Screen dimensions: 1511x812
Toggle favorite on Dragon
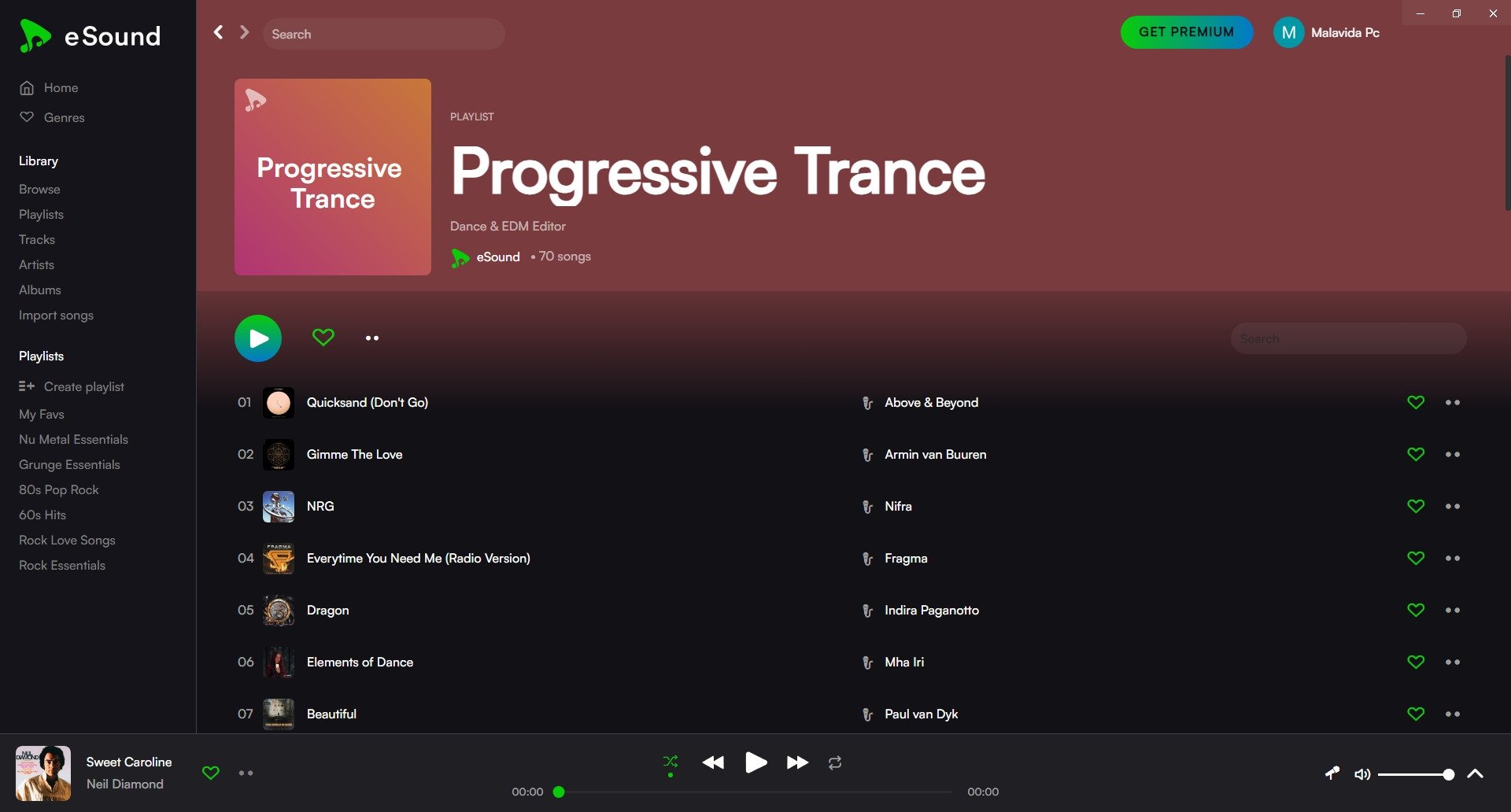[1416, 610]
